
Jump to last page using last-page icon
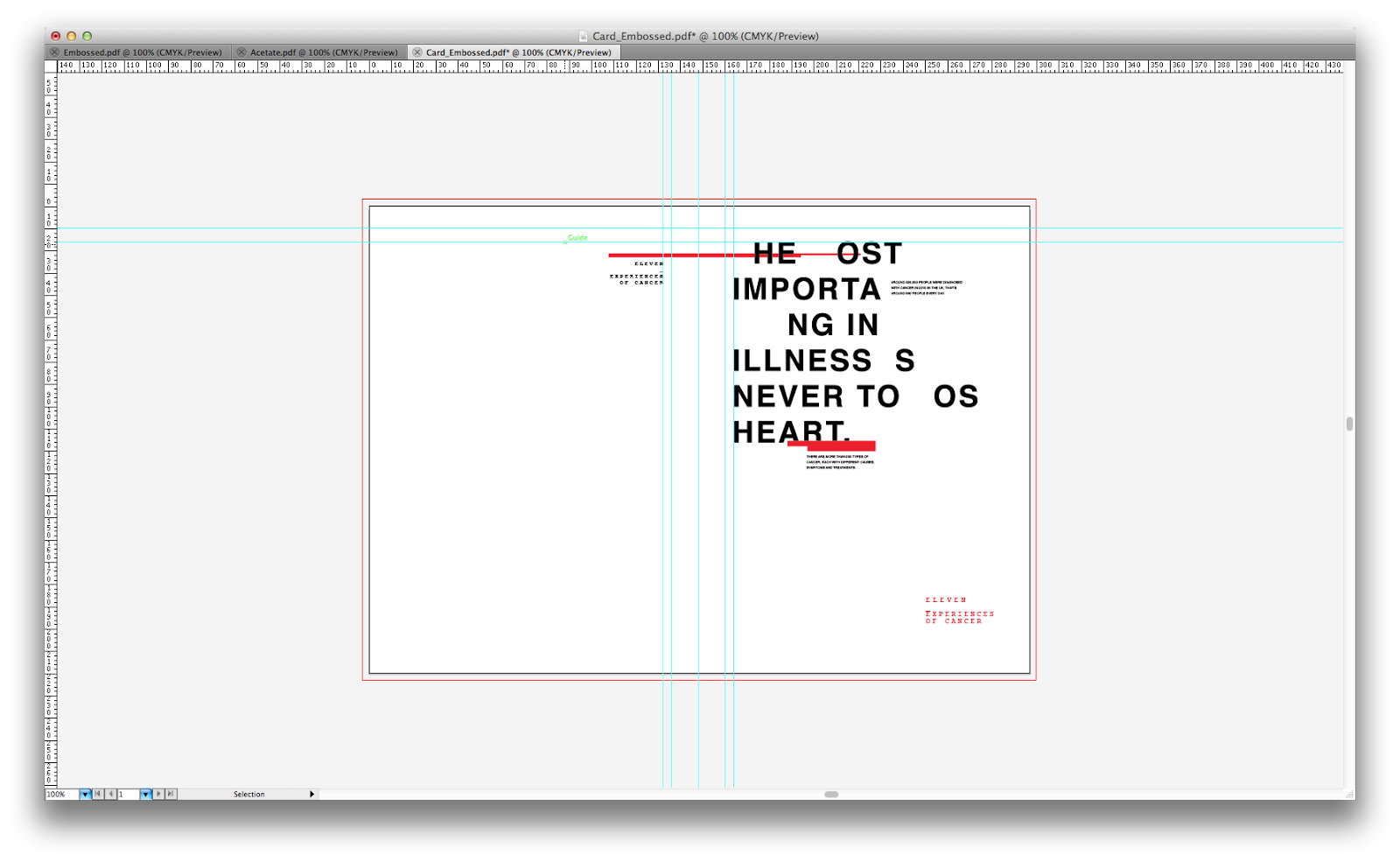coord(169,795)
